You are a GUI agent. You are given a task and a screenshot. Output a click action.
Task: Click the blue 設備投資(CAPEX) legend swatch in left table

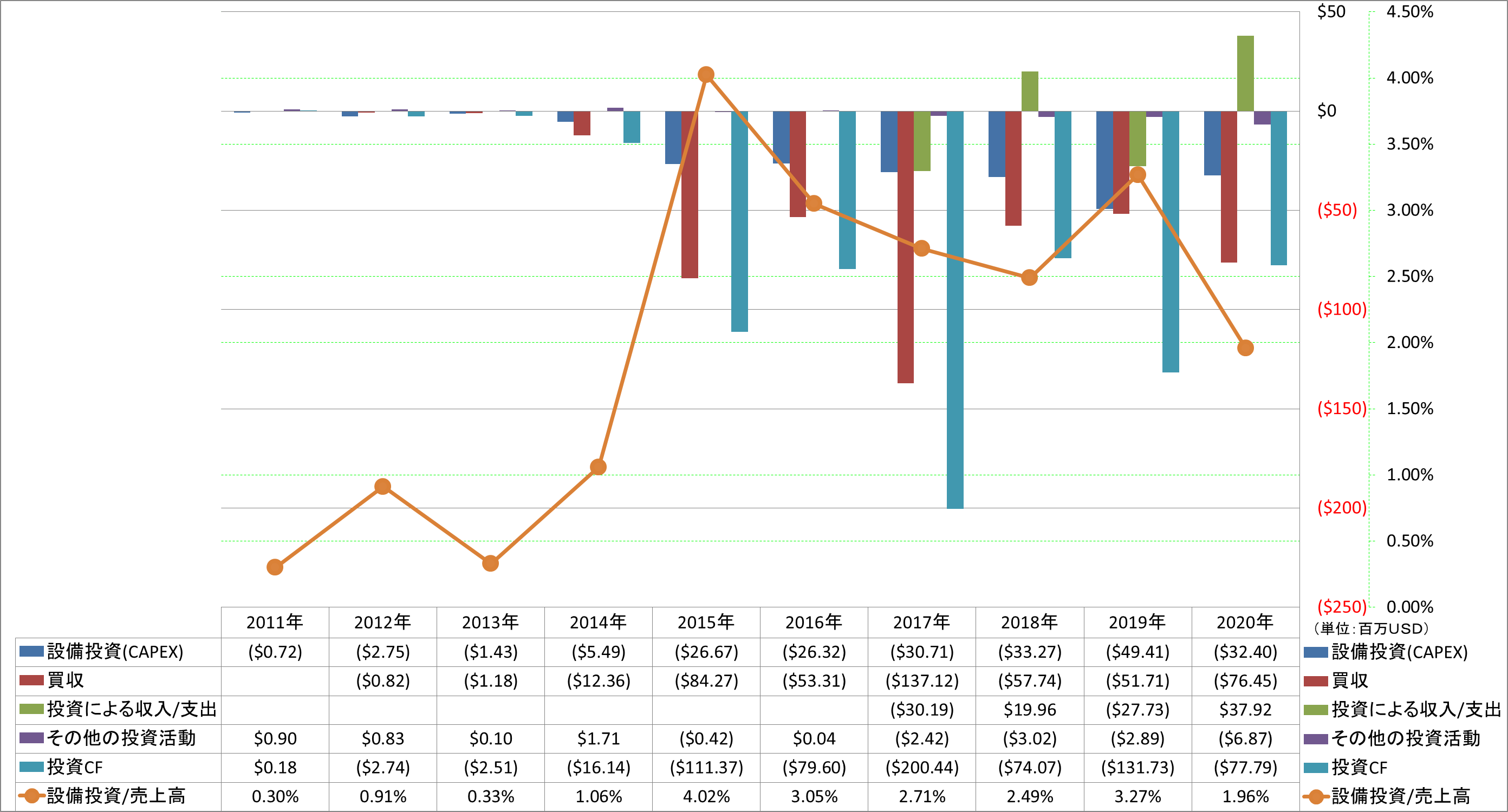tap(31, 651)
